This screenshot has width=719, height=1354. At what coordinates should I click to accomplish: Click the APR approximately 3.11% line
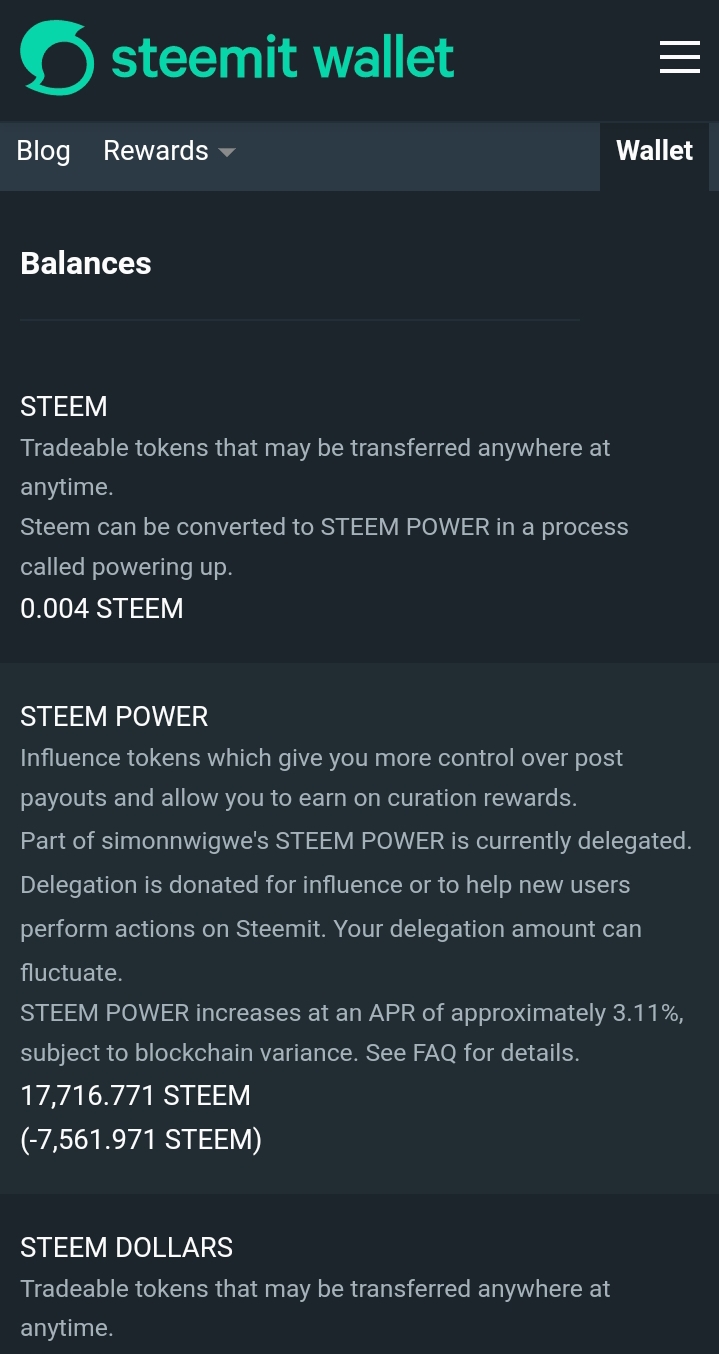352,1013
